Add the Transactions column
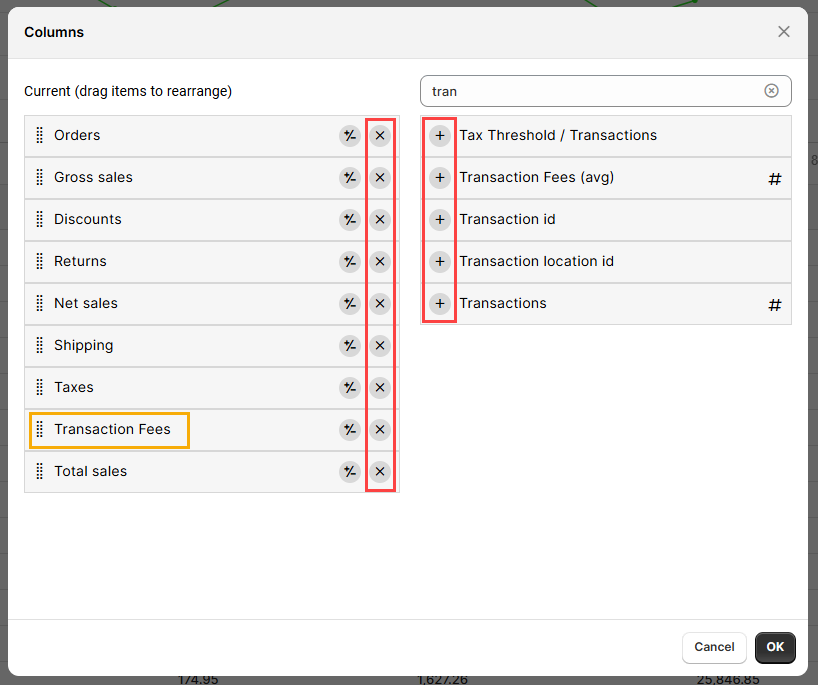The image size is (818, 685). click(440, 304)
